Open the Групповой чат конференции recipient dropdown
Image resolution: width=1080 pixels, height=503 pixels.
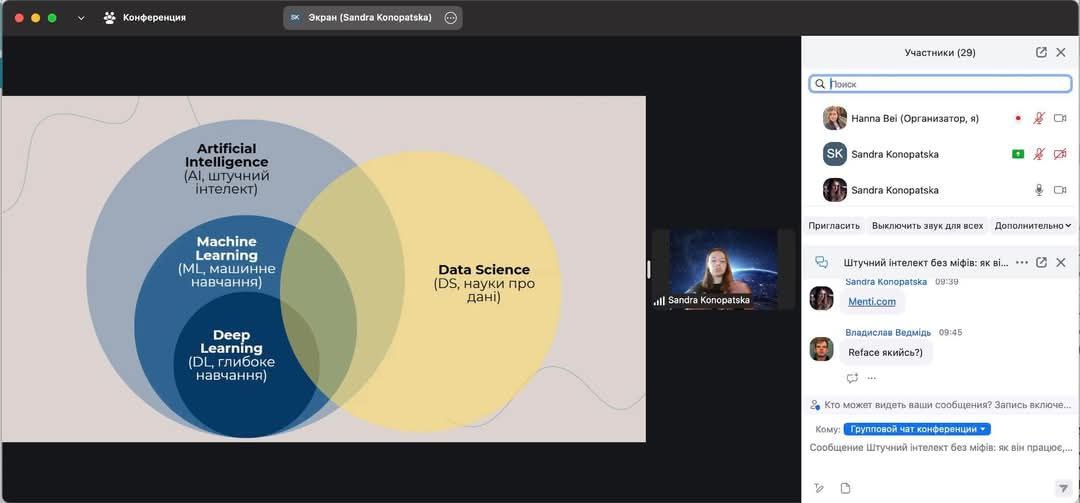tap(917, 429)
